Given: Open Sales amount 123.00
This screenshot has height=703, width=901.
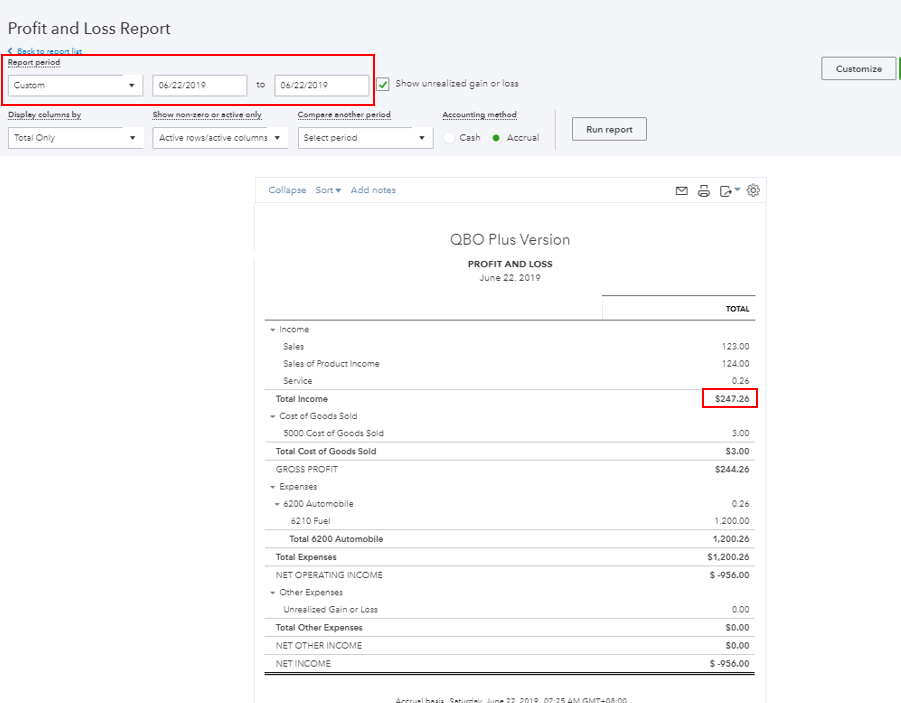Looking at the screenshot, I should click(736, 347).
